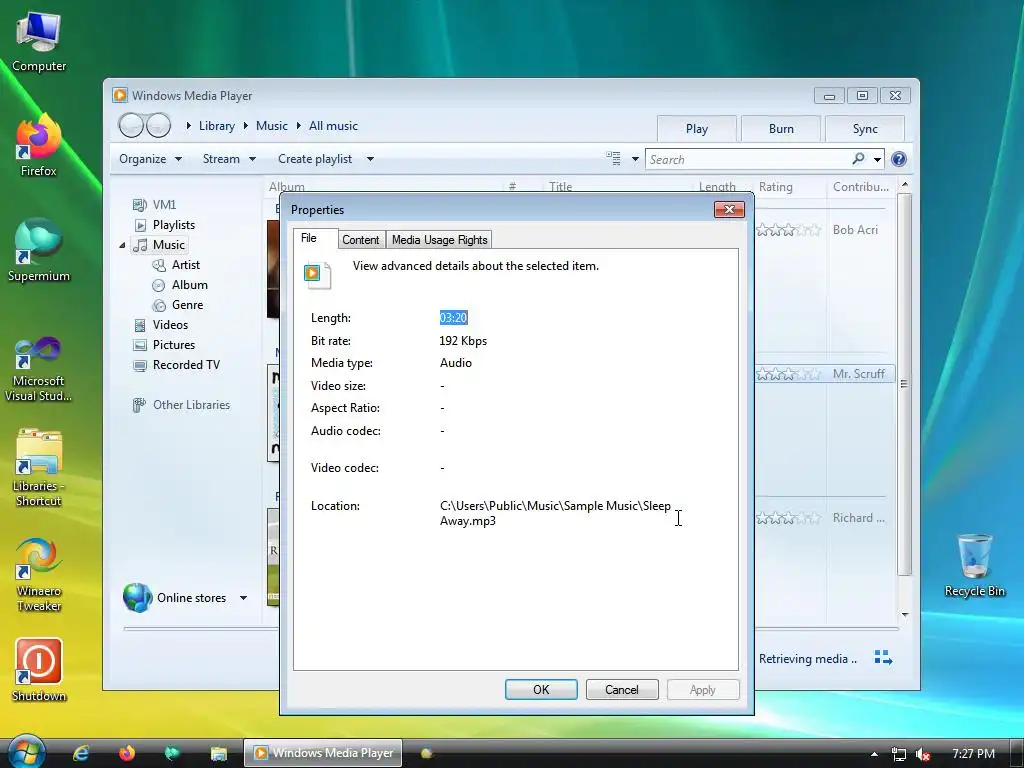Viewport: 1024px width, 768px height.
Task: Click the search magnifier icon
Action: [858, 159]
